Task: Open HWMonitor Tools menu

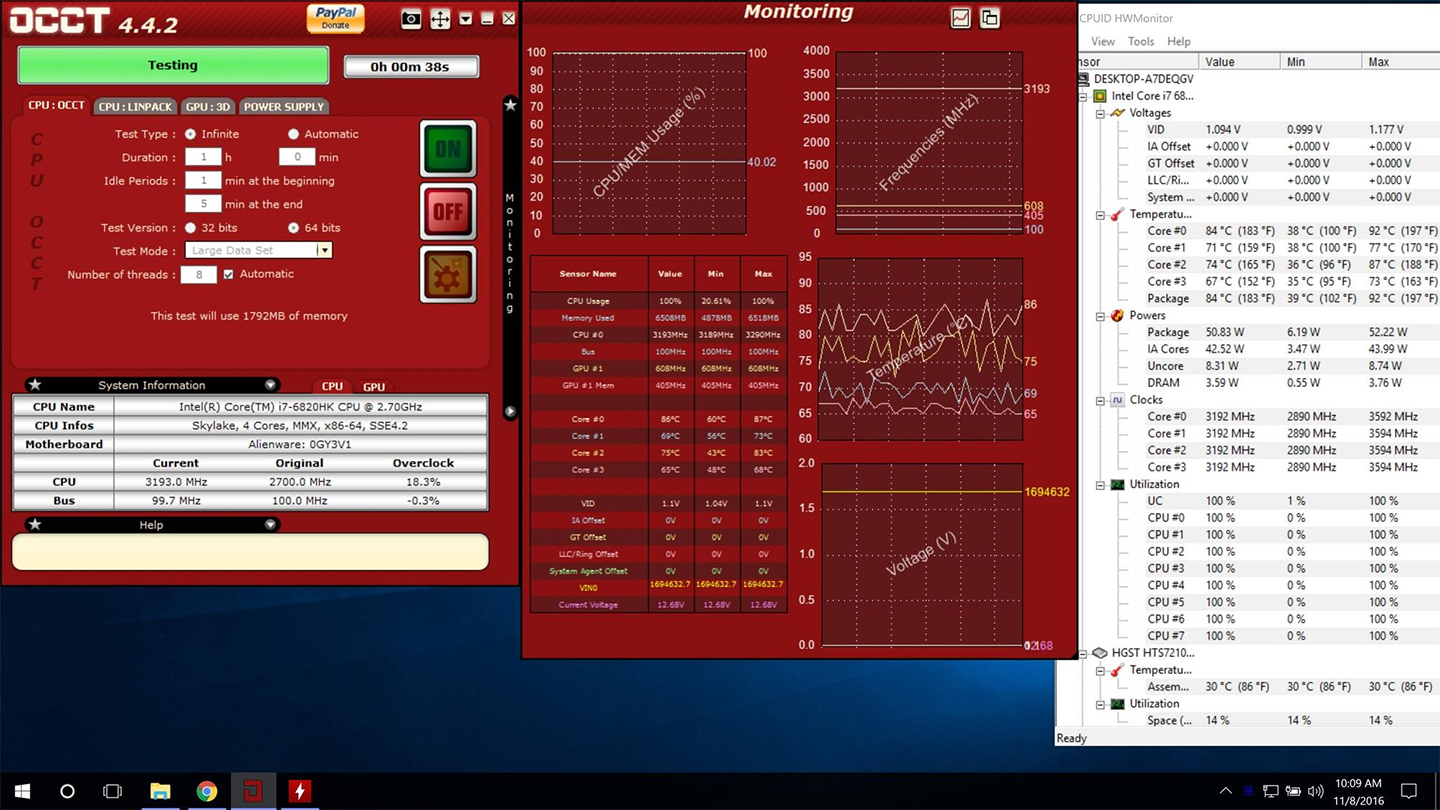Action: [1141, 41]
